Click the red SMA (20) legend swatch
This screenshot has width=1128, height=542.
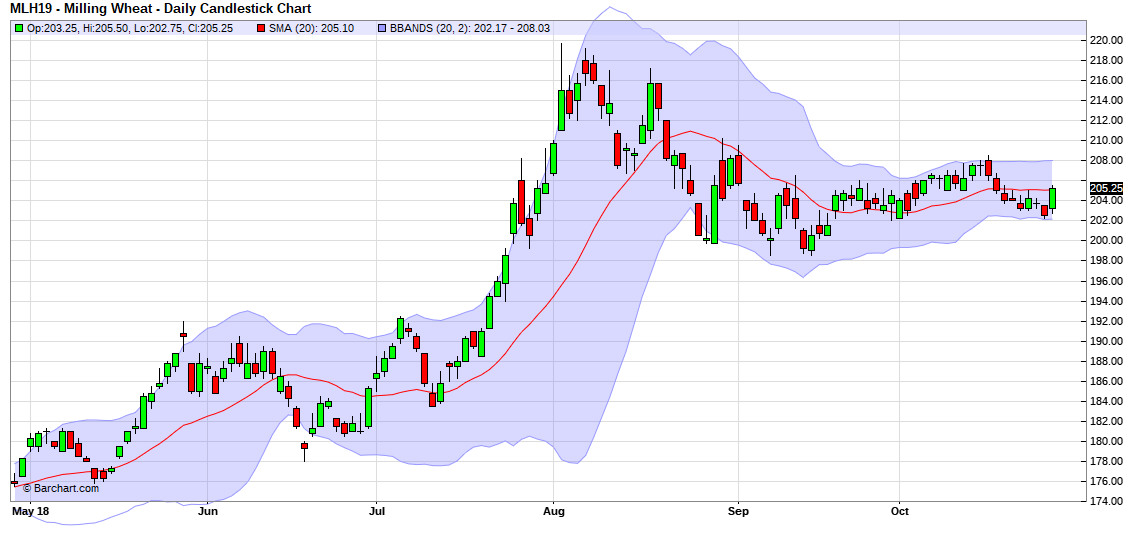[262, 29]
